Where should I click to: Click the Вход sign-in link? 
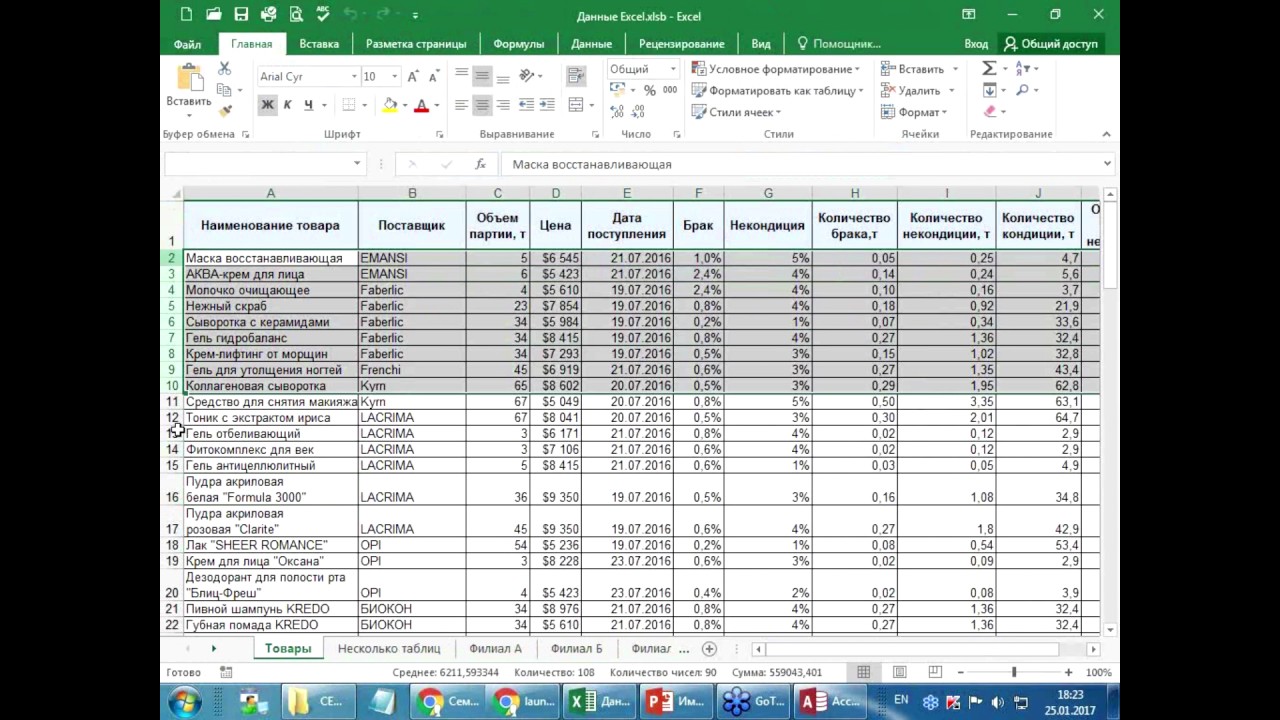pyautogui.click(x=976, y=44)
